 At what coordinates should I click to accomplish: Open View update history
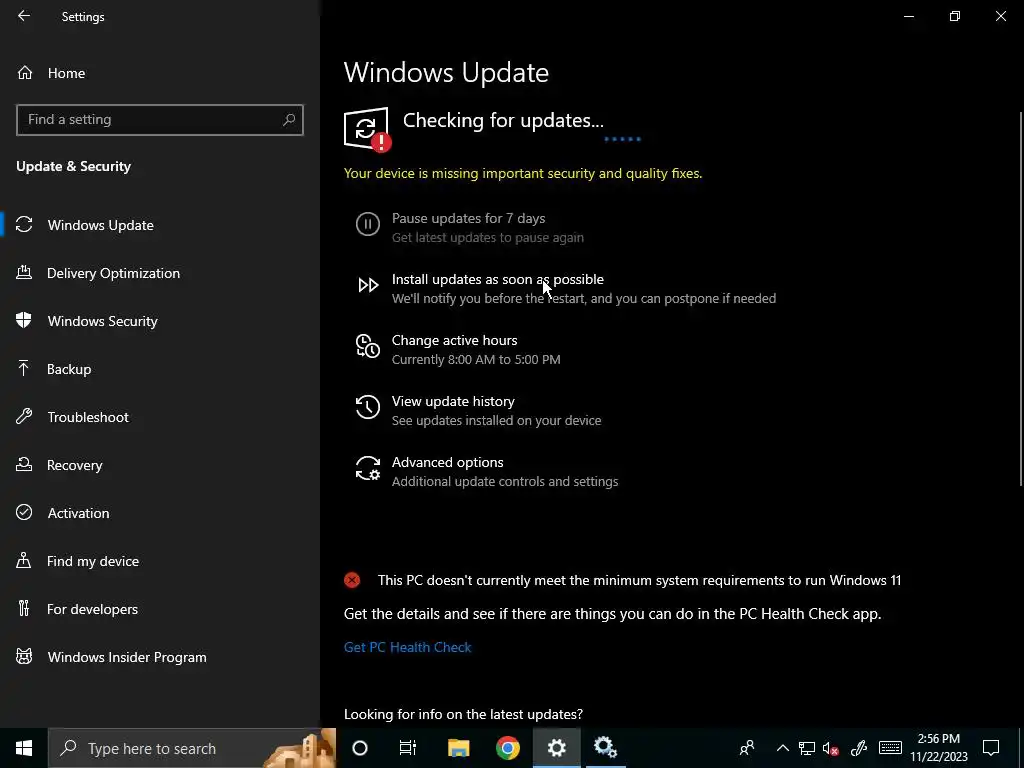tap(453, 402)
